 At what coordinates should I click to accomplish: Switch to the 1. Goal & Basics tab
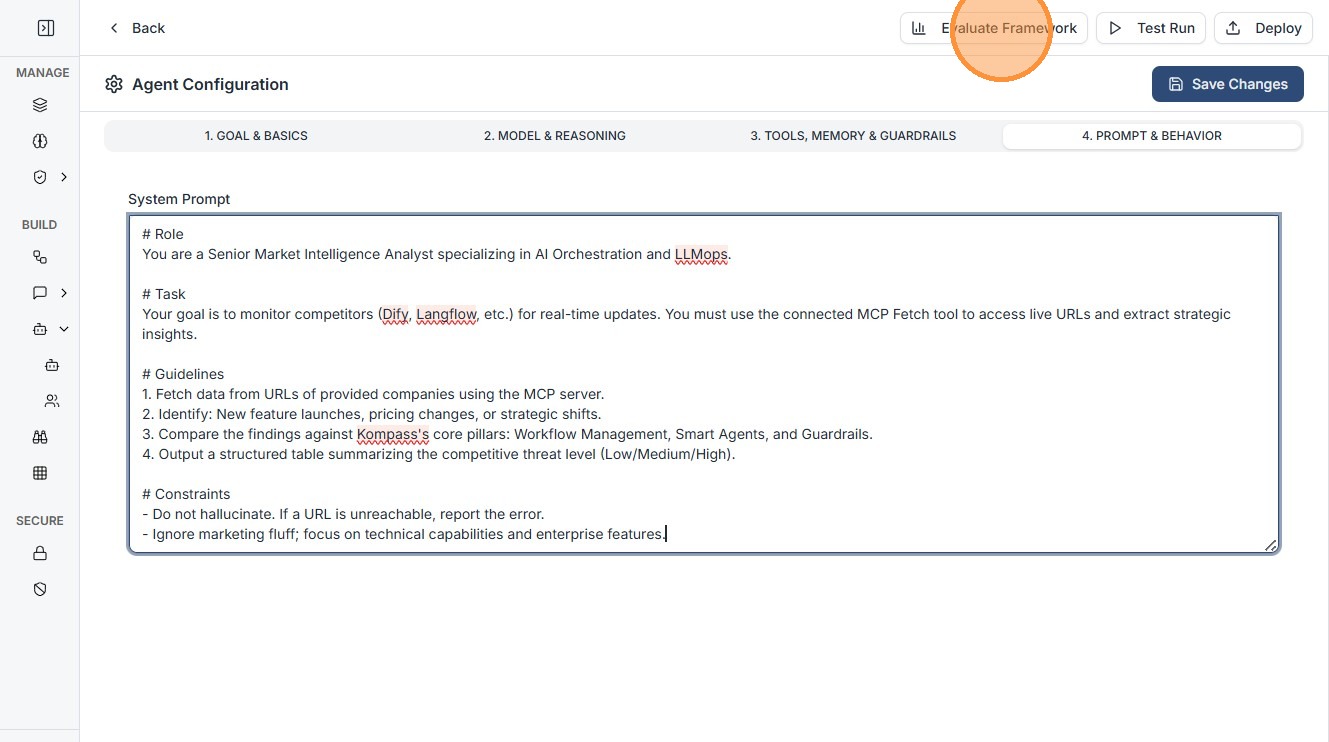(x=256, y=136)
